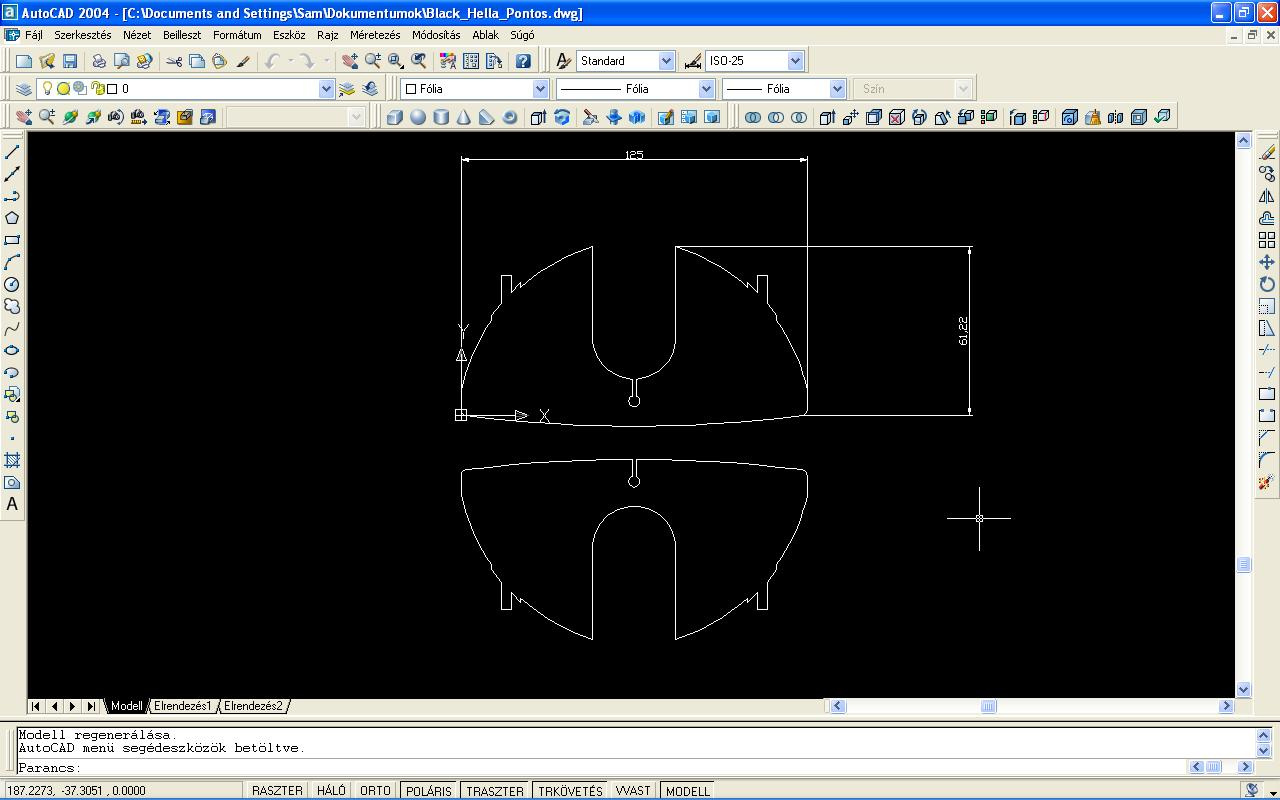Jump to the last layout tab arrow

pyautogui.click(x=91, y=706)
